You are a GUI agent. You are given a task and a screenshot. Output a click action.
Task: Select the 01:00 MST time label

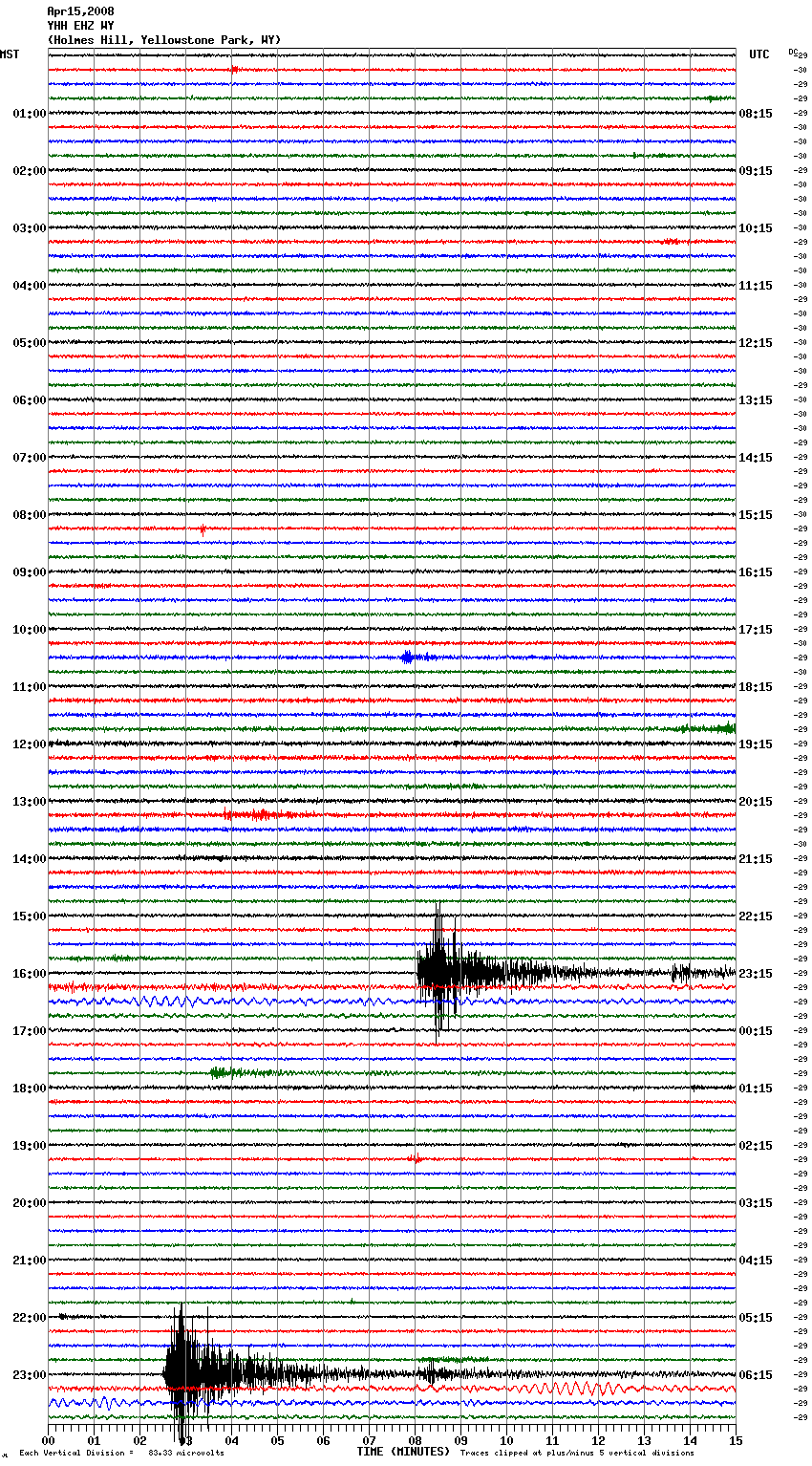coord(30,114)
